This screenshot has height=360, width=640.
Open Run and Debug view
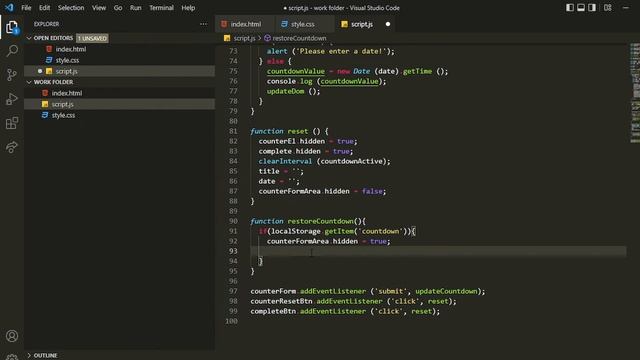coord(12,99)
